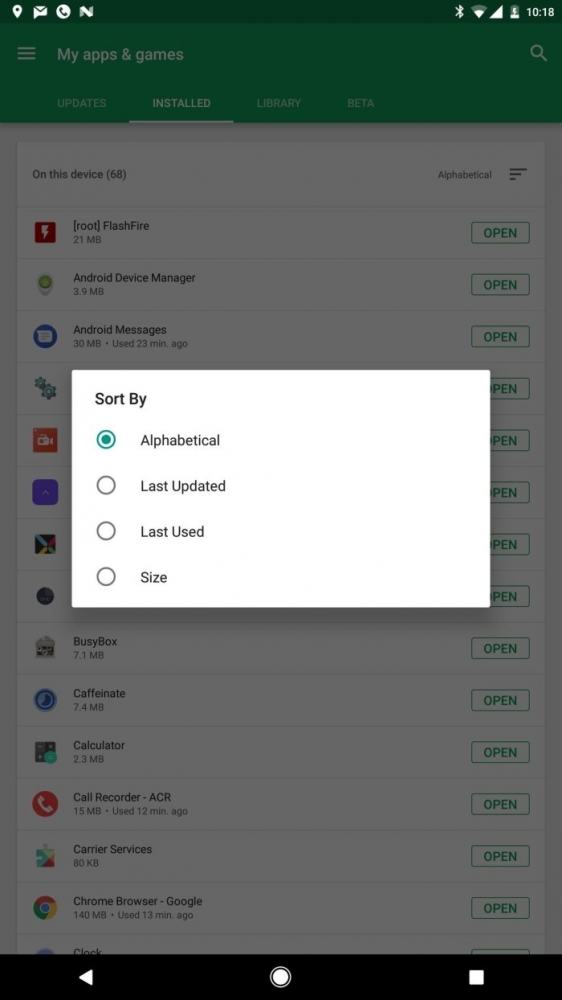Tap the Chrome Browser app icon
562x1000 pixels.
[x=45, y=908]
